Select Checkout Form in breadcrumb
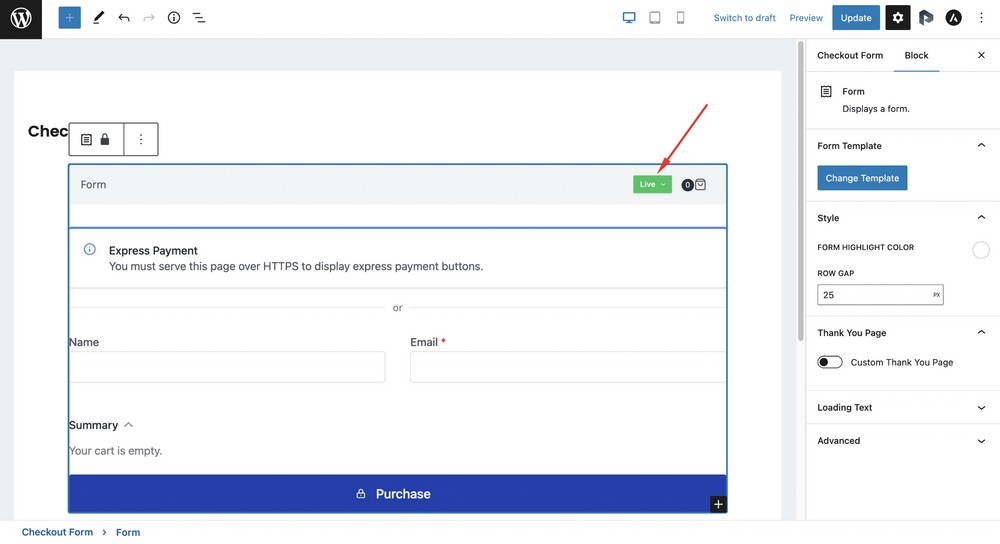Viewport: 1000px width, 544px height. pyautogui.click(x=57, y=532)
